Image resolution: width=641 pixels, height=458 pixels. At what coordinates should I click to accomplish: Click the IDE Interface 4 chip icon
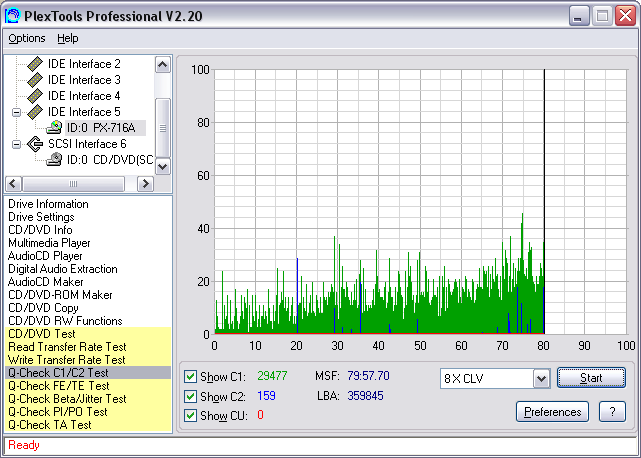coord(35,96)
